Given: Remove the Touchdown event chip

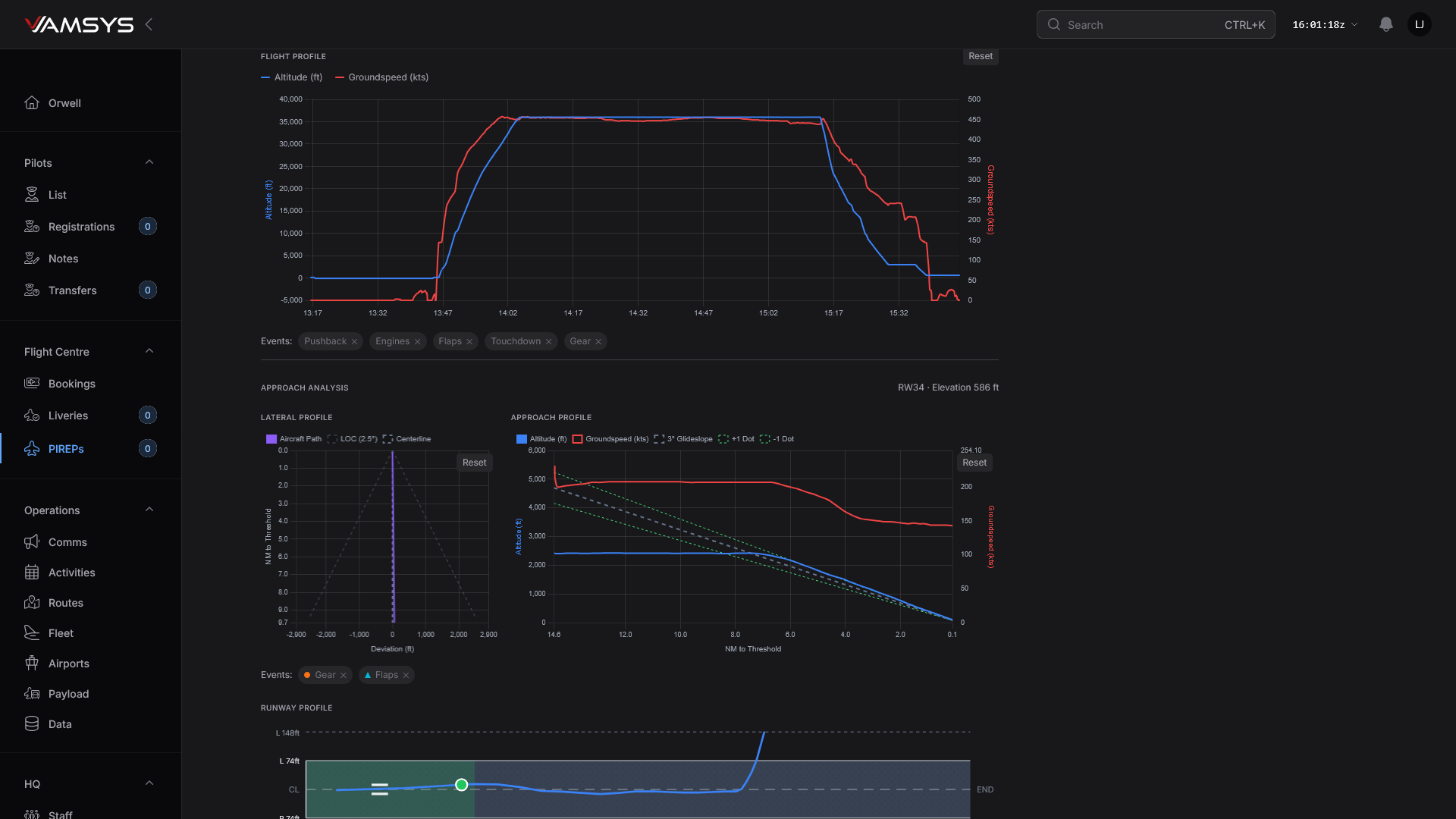Looking at the screenshot, I should pos(548,342).
